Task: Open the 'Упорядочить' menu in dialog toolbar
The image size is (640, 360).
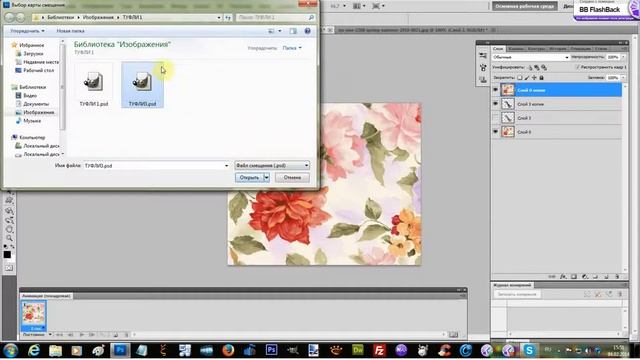Action: click(27, 31)
